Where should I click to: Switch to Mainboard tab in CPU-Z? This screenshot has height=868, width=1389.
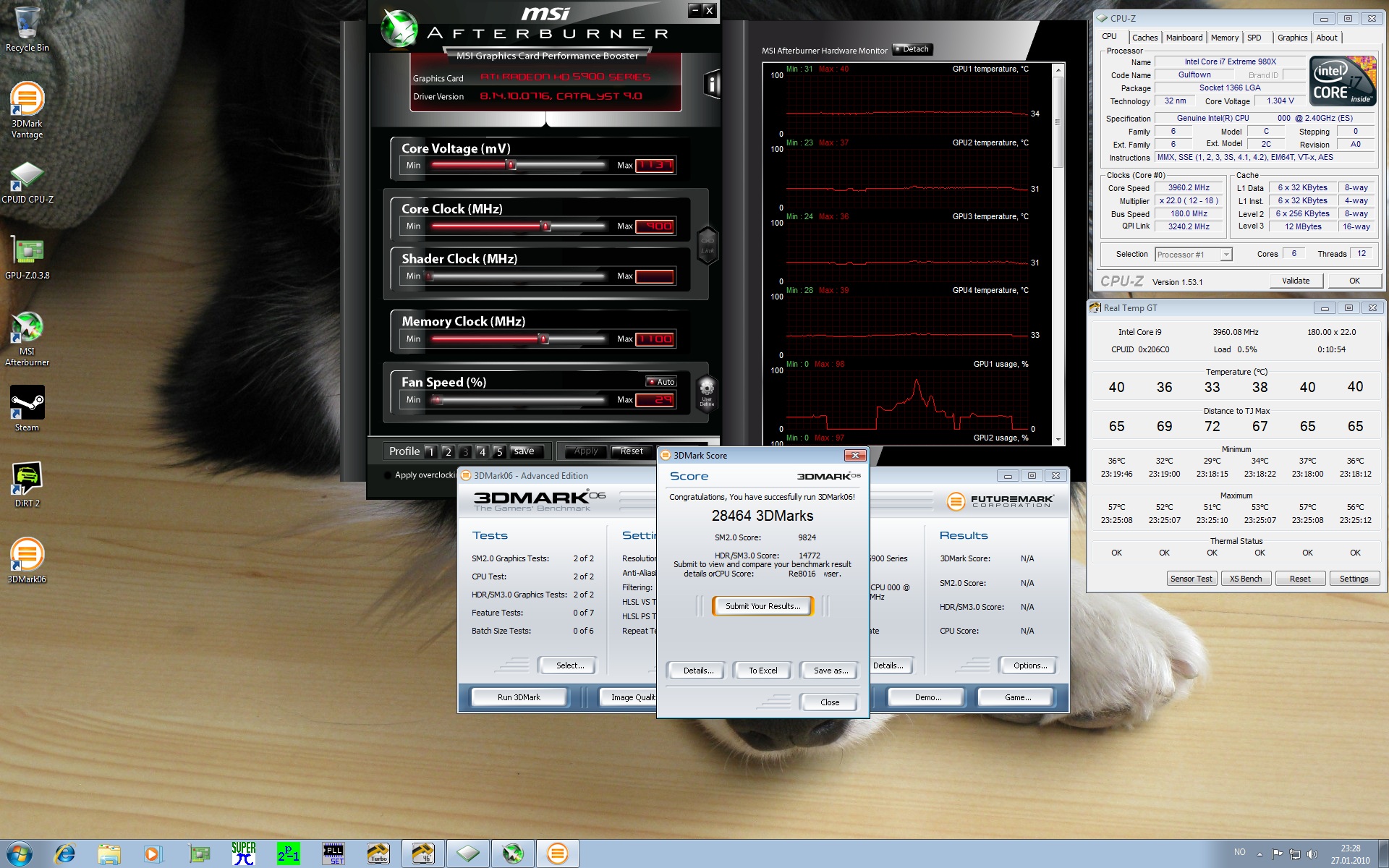point(1184,38)
